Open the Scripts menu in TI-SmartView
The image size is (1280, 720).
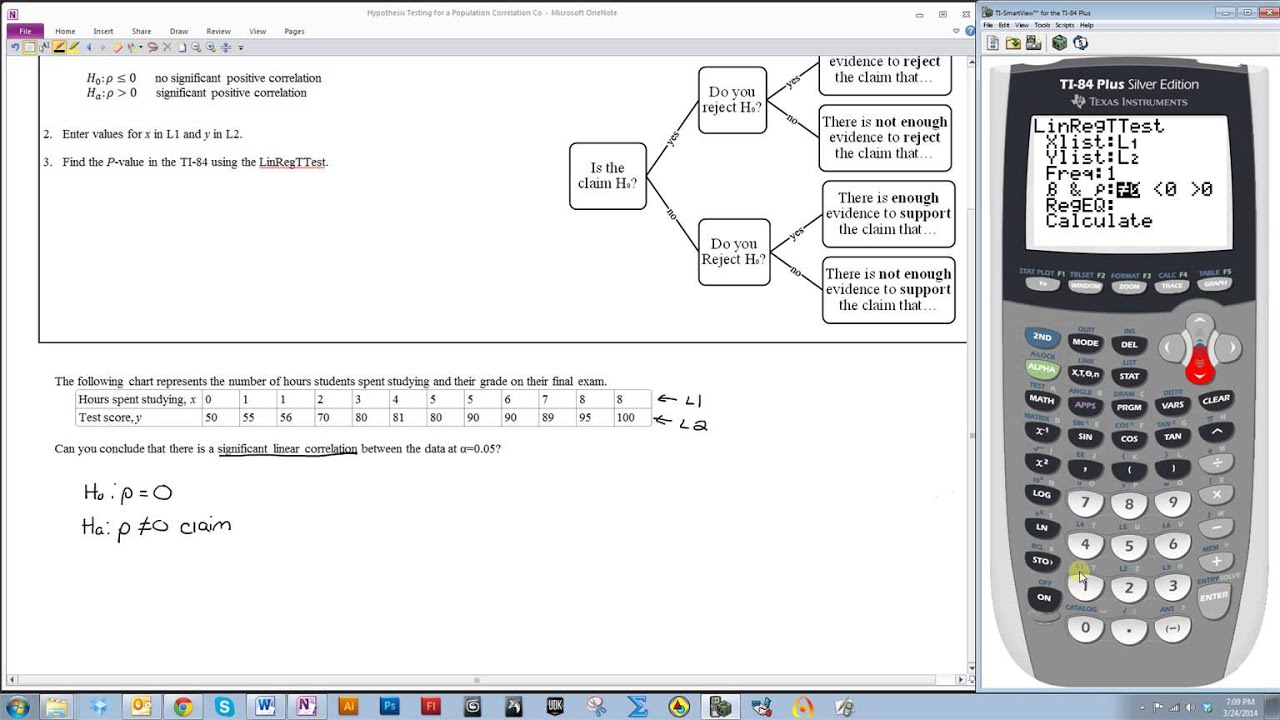(1065, 25)
